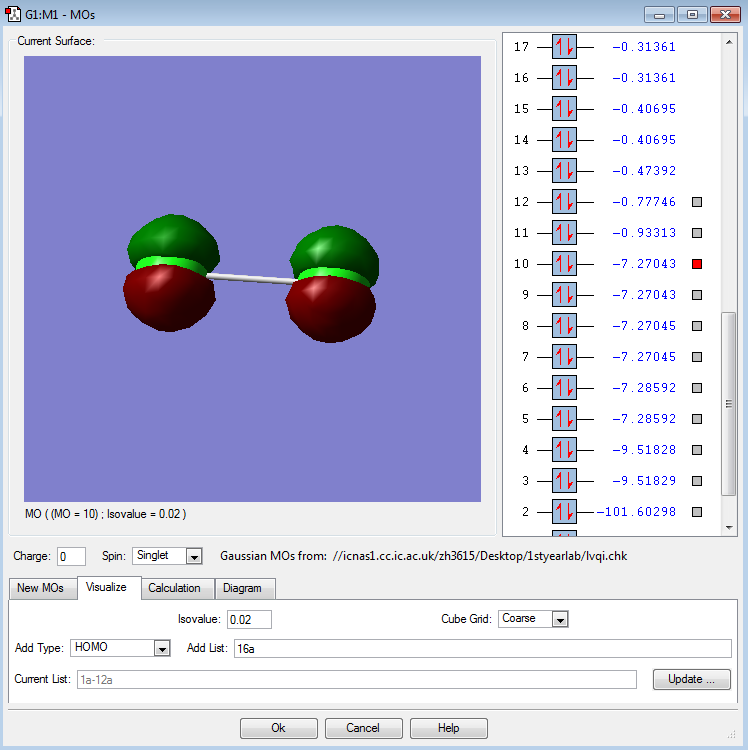
Task: Select the electron occupancy box for orbital 4
Action: click(564, 450)
